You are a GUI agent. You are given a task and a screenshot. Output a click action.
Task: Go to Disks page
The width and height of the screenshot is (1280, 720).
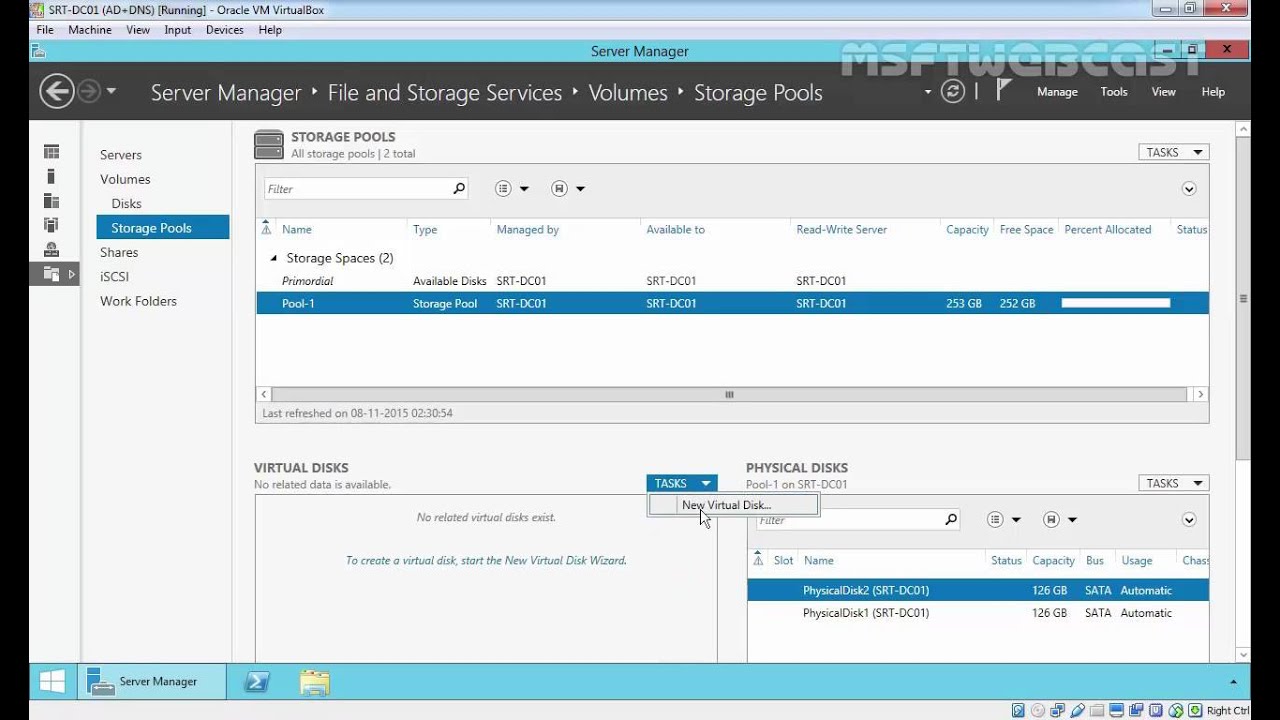pyautogui.click(x=126, y=204)
